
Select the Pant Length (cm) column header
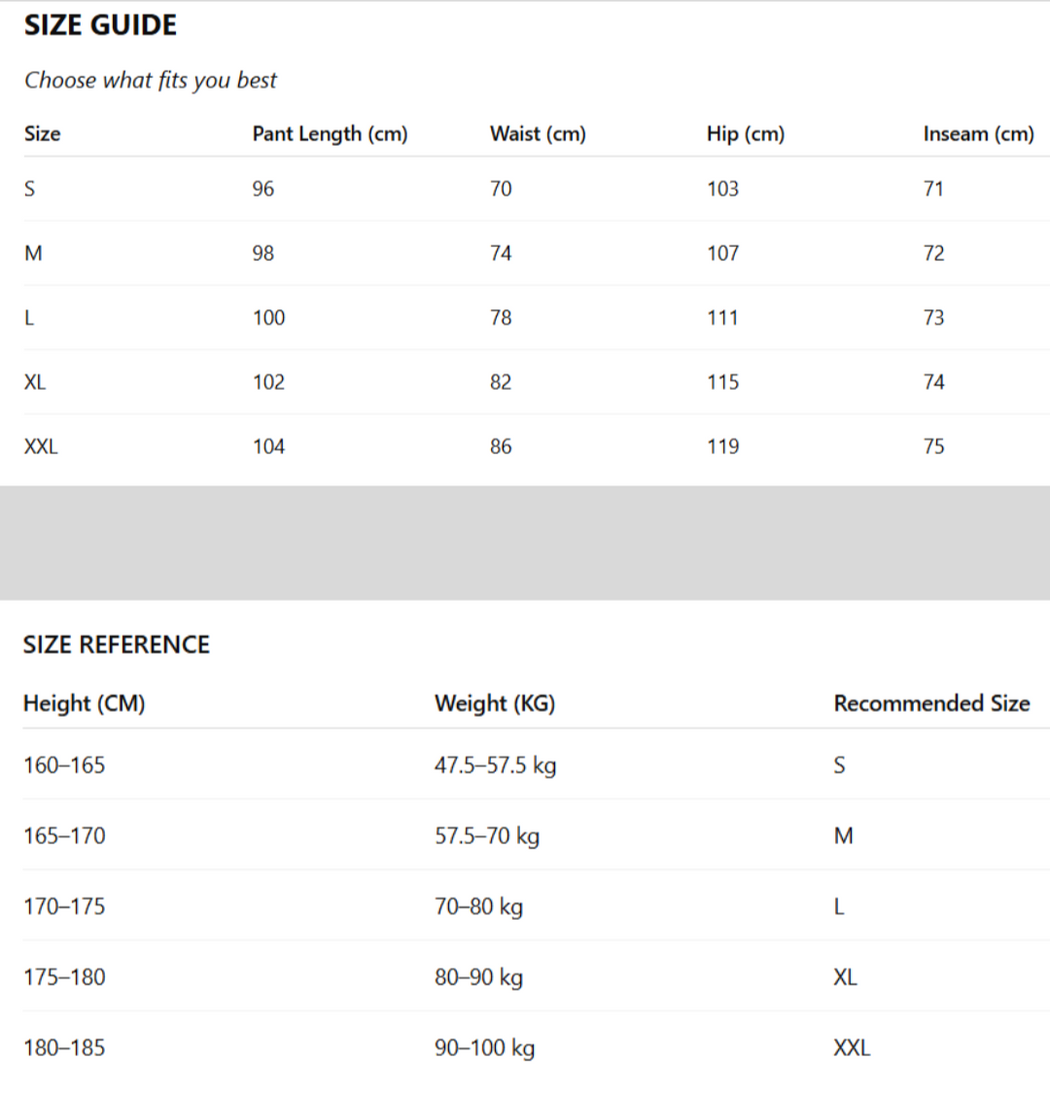(330, 134)
